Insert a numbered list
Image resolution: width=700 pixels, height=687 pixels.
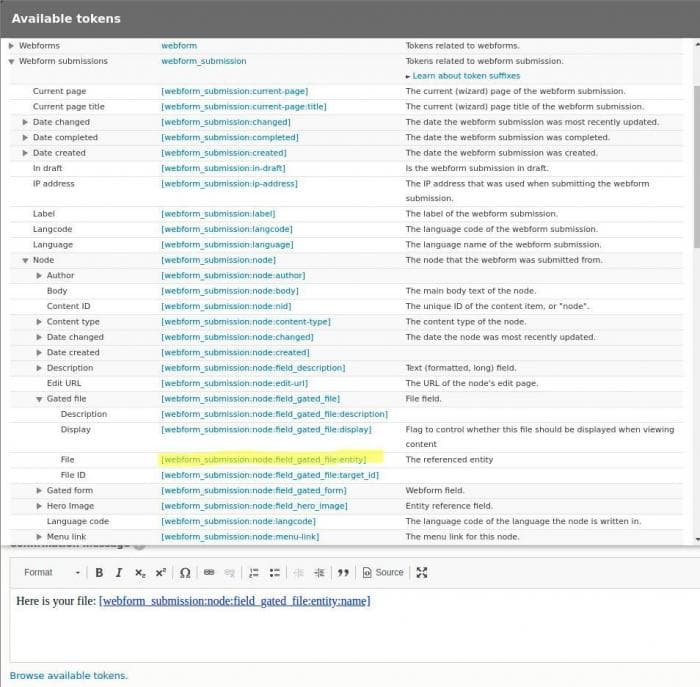254,572
